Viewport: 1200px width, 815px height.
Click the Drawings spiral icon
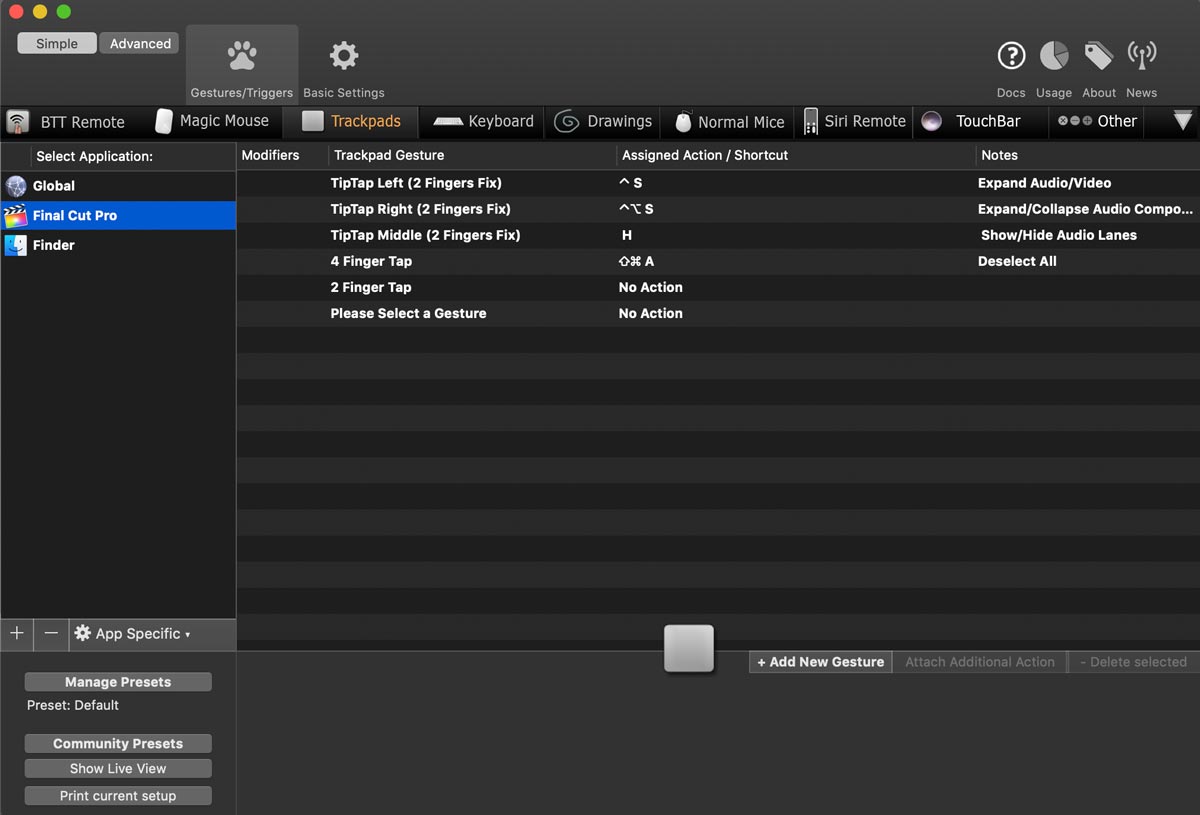coord(567,121)
